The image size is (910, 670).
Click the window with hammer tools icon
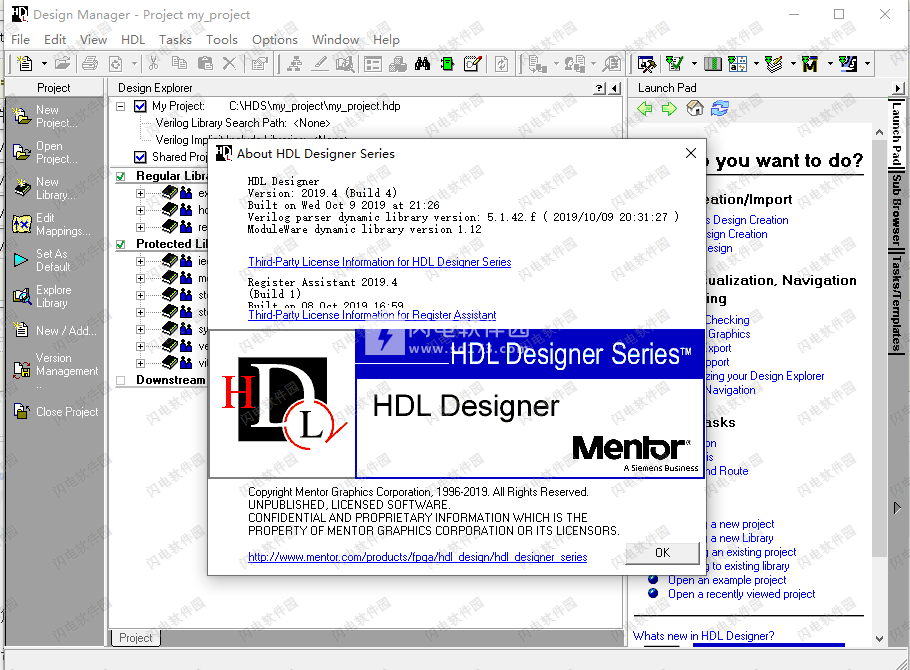647,64
